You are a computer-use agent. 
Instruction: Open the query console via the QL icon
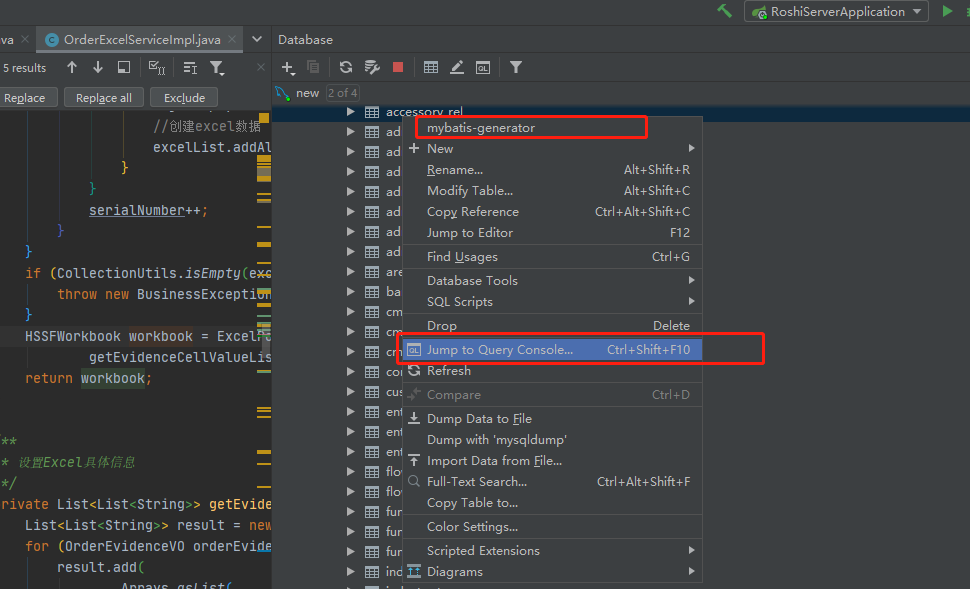pyautogui.click(x=483, y=67)
